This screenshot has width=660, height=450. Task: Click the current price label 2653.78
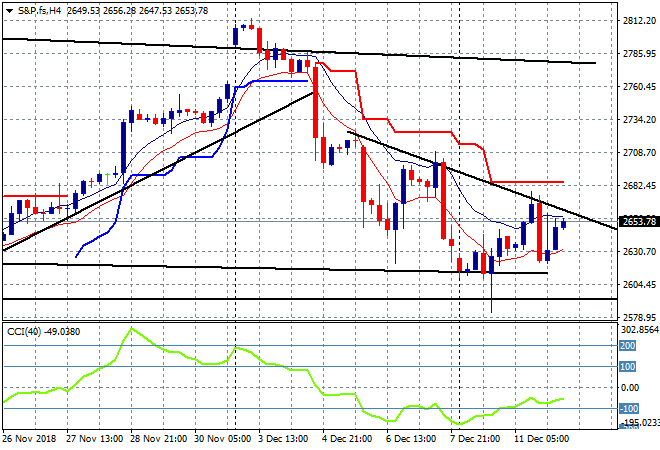[639, 221]
